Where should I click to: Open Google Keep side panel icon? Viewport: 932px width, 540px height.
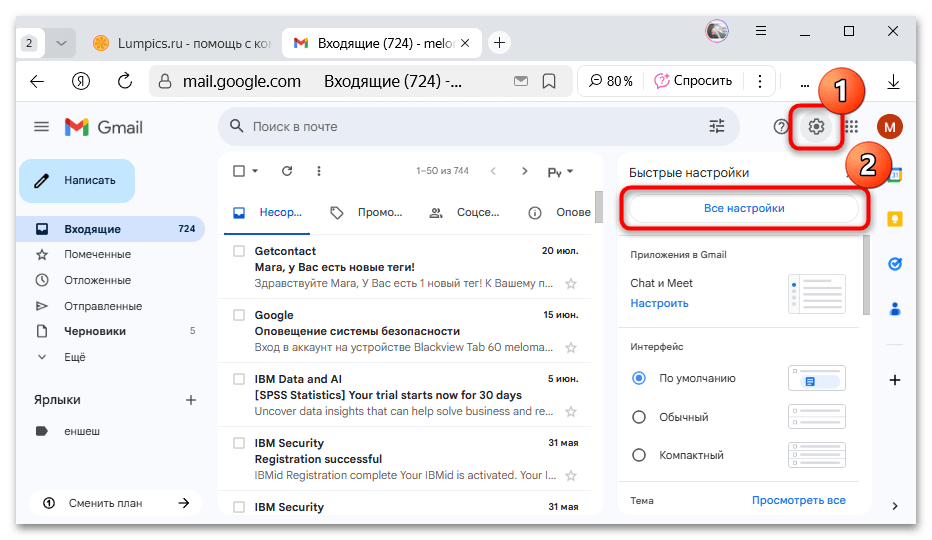point(895,219)
